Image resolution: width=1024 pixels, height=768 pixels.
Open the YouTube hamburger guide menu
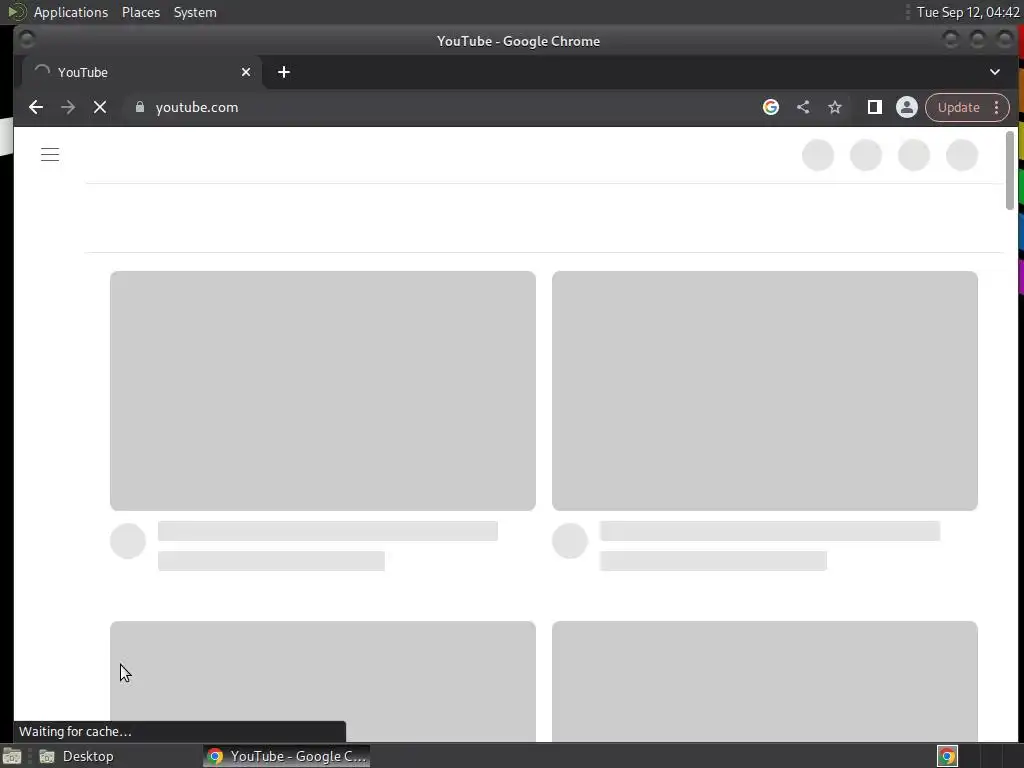click(50, 155)
